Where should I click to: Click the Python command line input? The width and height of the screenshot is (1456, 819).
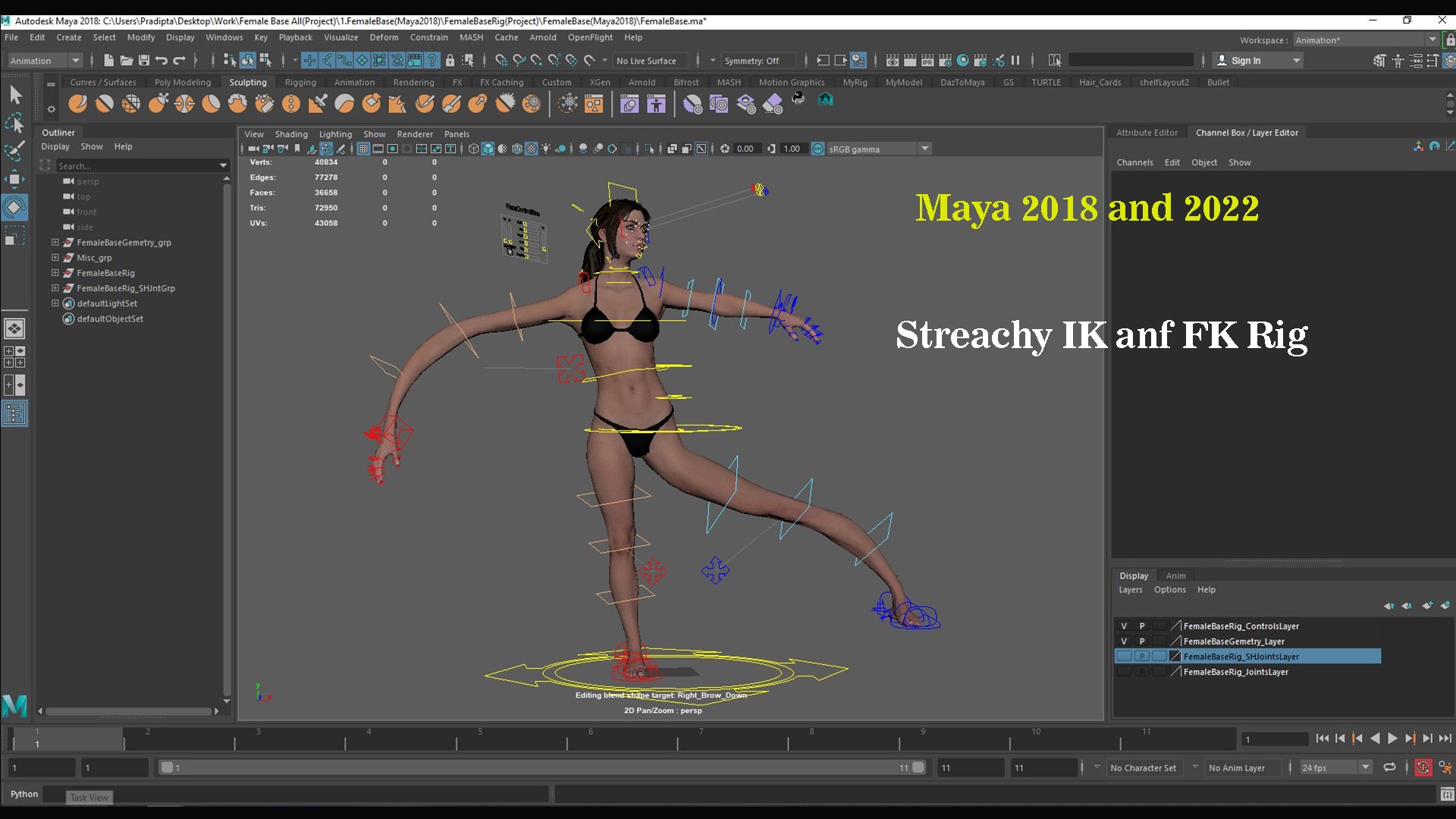pyautogui.click(x=297, y=795)
